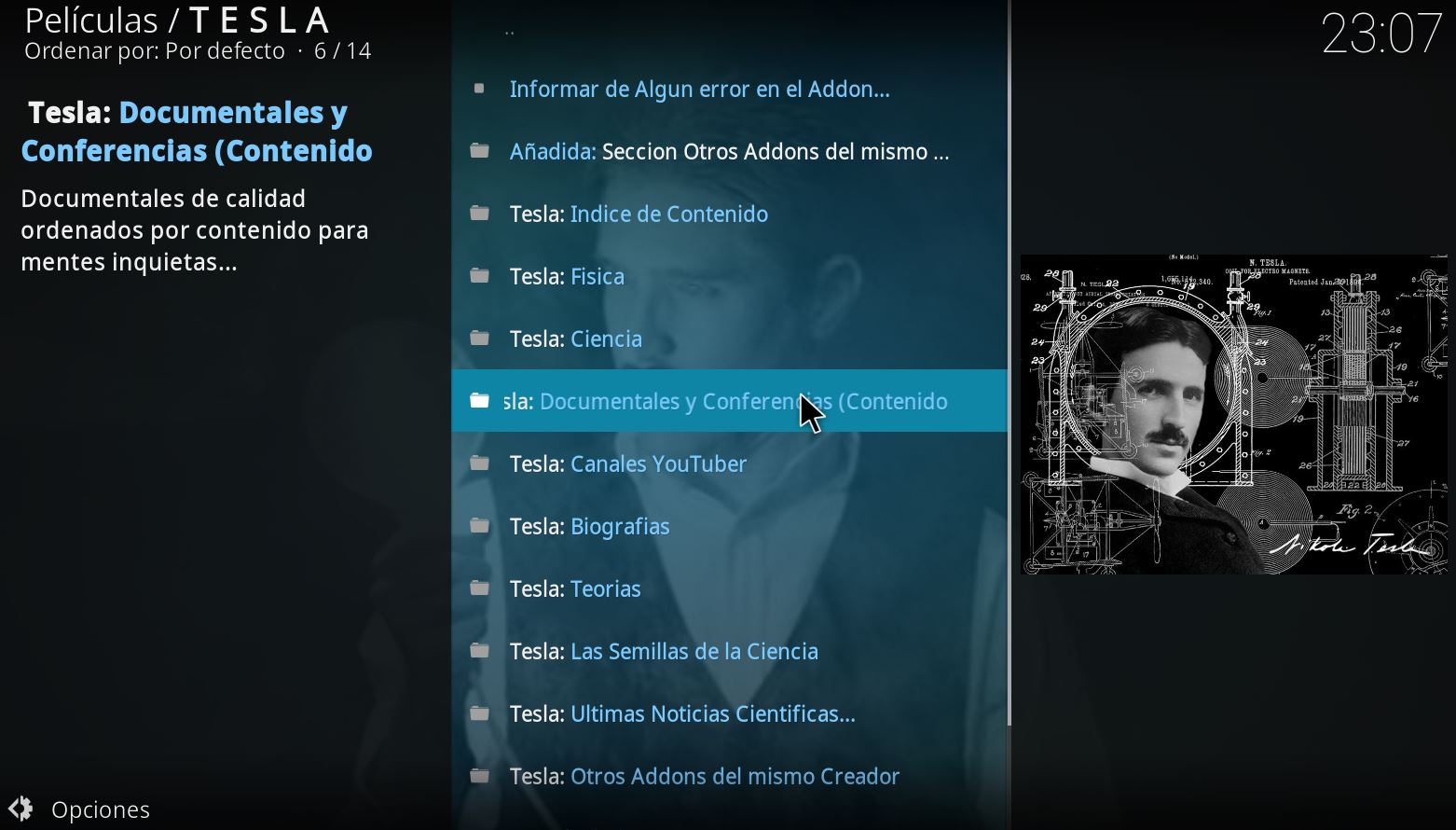This screenshot has width=1456, height=830.
Task: Select highlighted Documentales y Conferencias item
Action: (x=729, y=401)
